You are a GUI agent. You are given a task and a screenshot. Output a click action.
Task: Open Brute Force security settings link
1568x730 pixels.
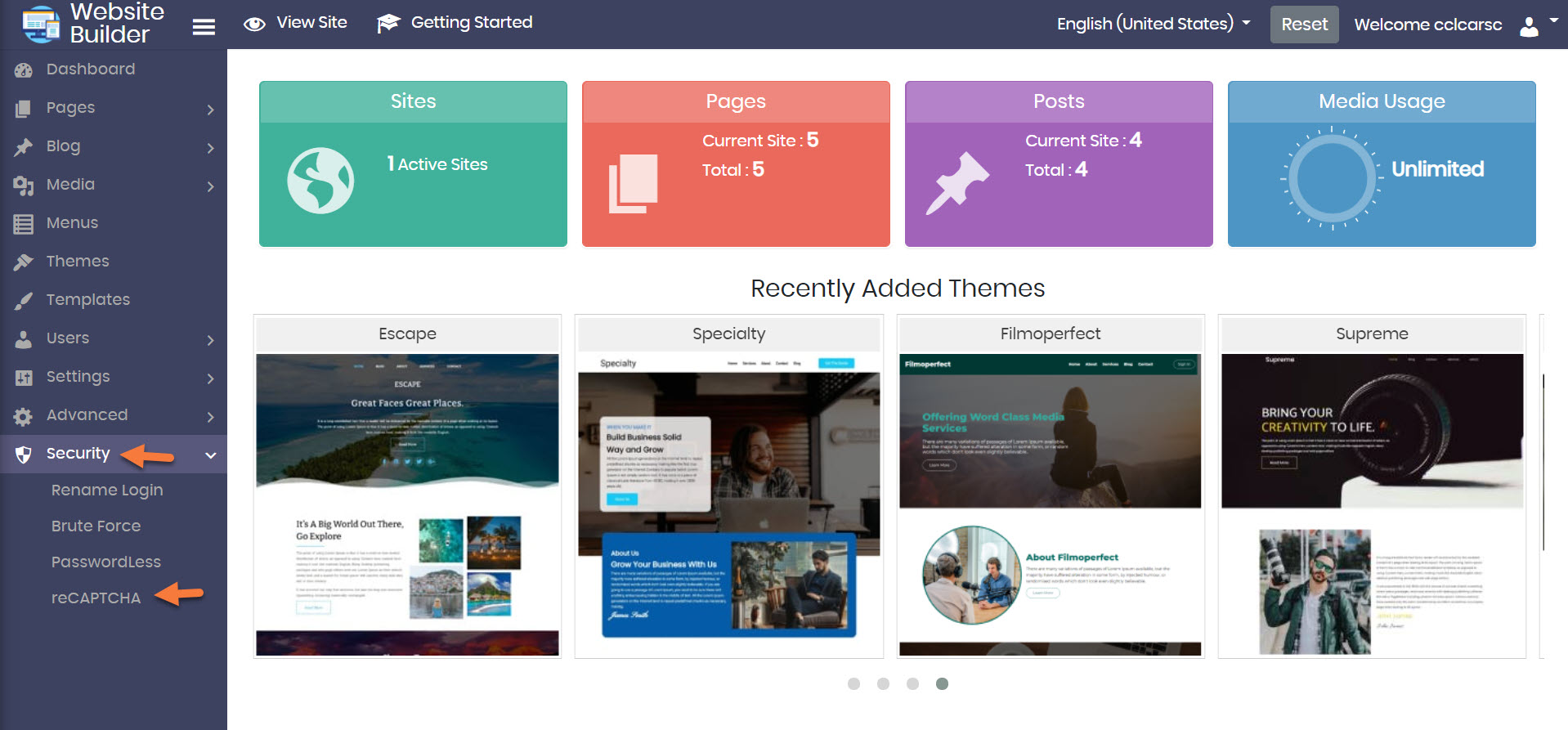tap(96, 526)
